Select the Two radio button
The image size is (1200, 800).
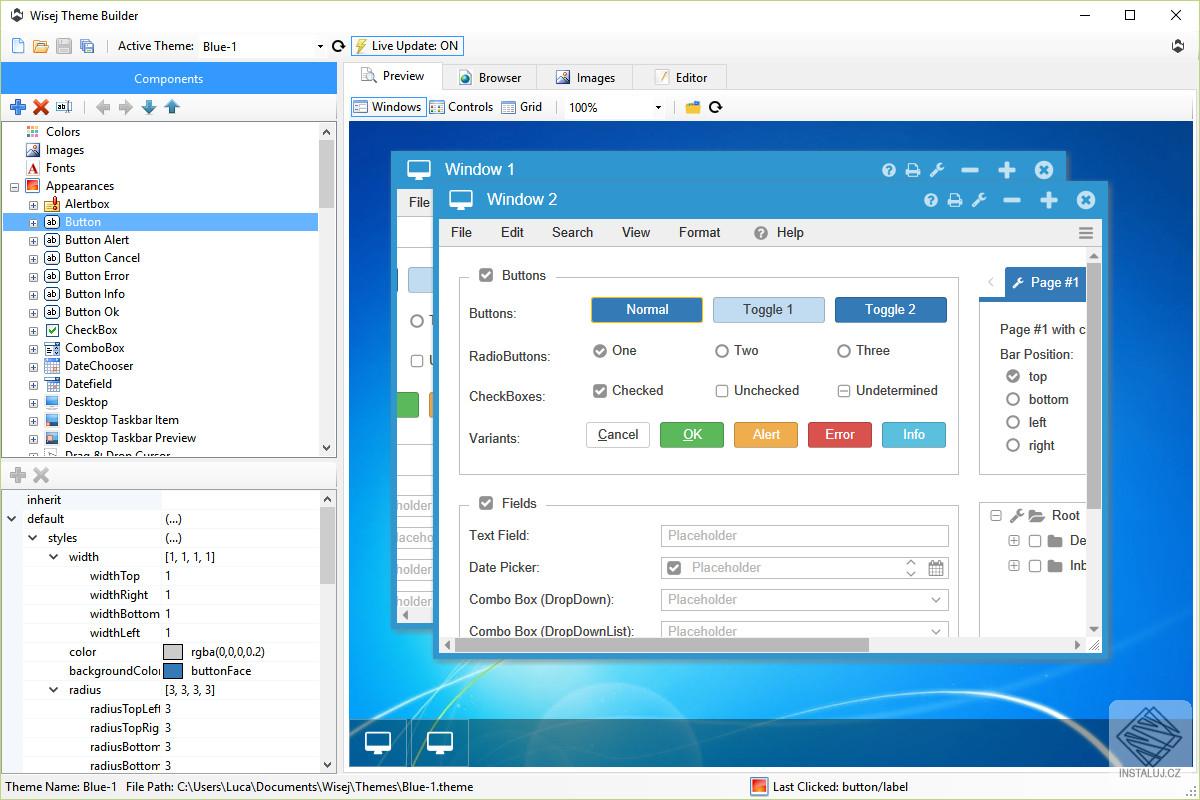coord(722,351)
